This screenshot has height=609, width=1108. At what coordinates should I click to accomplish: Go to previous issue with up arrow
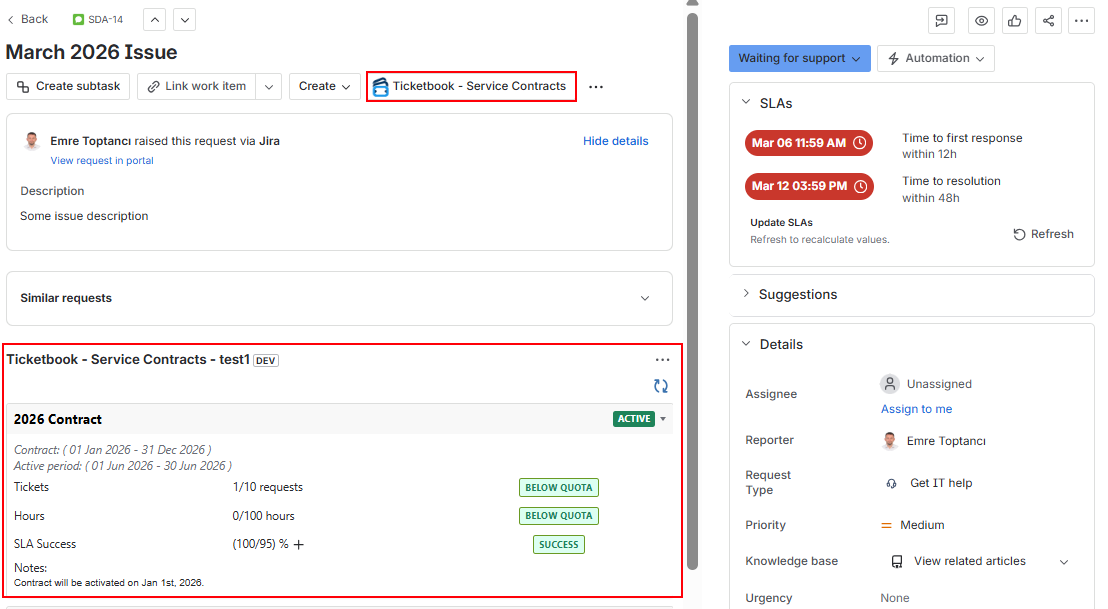tap(155, 20)
